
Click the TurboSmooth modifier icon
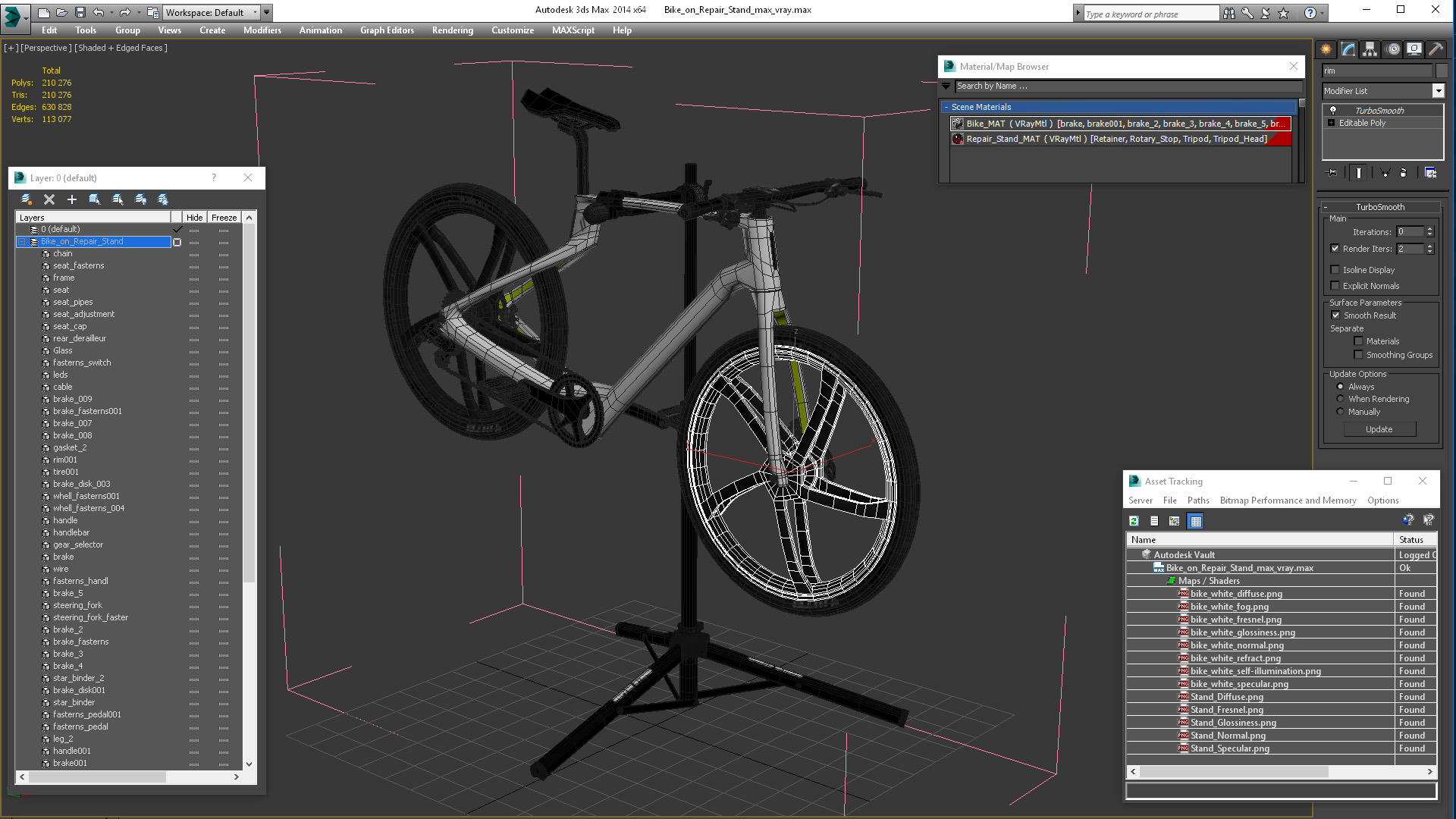[x=1333, y=109]
